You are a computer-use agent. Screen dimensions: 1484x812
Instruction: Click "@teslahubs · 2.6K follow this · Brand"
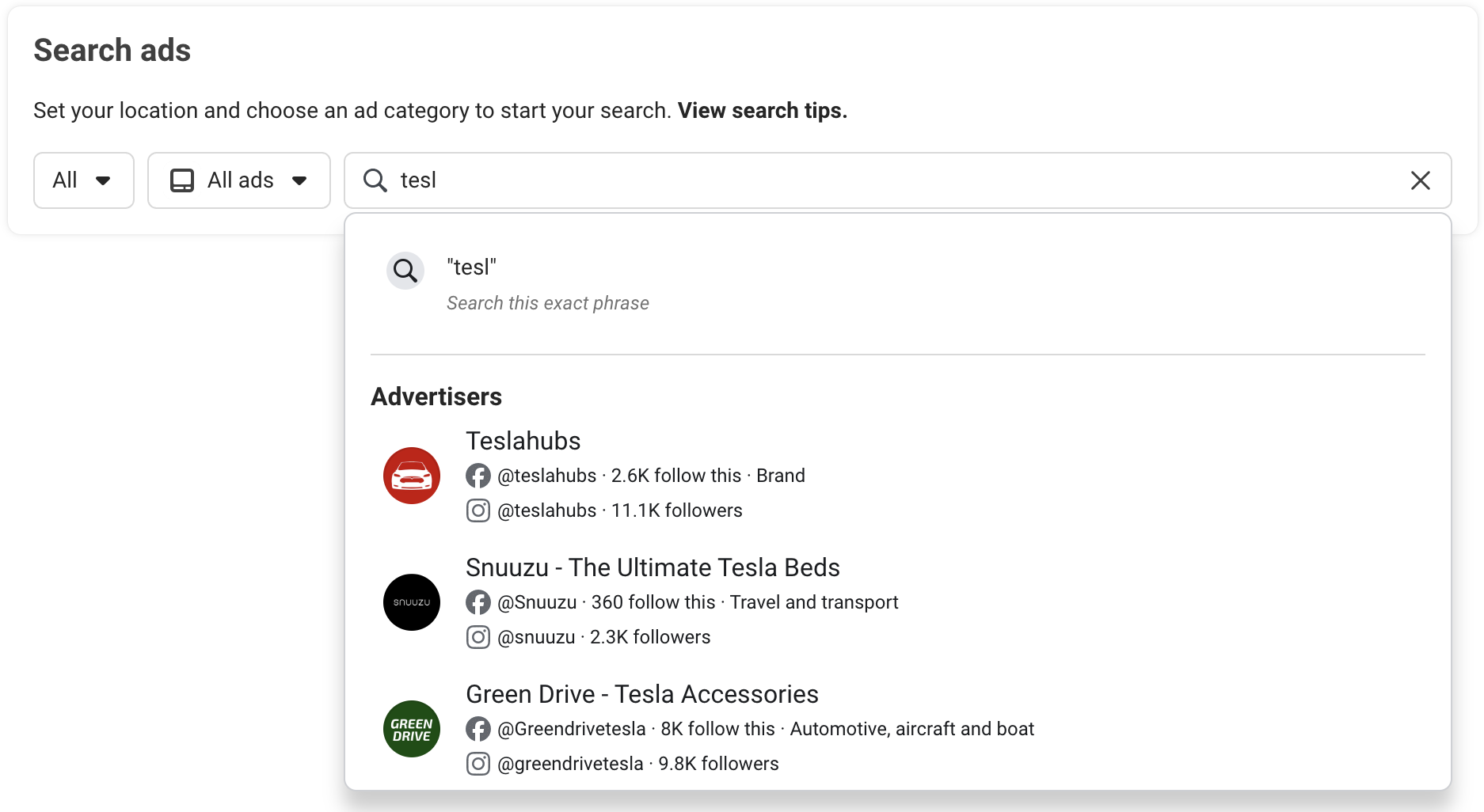pyautogui.click(x=651, y=476)
